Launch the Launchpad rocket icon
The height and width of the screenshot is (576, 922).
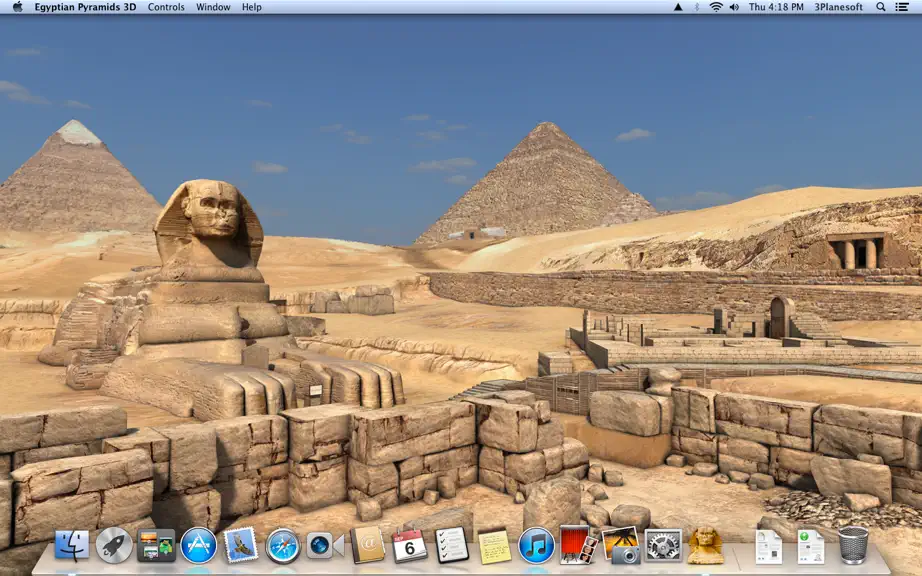(114, 545)
